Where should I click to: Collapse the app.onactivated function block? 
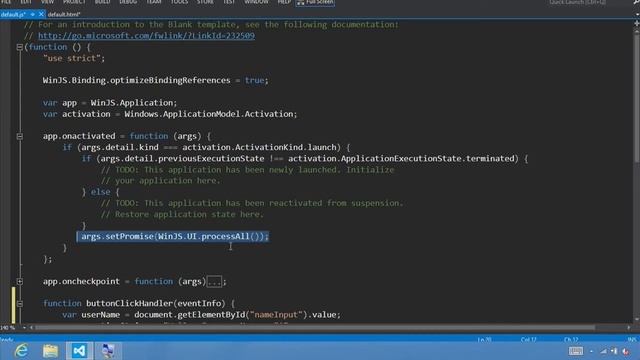(x=19, y=136)
